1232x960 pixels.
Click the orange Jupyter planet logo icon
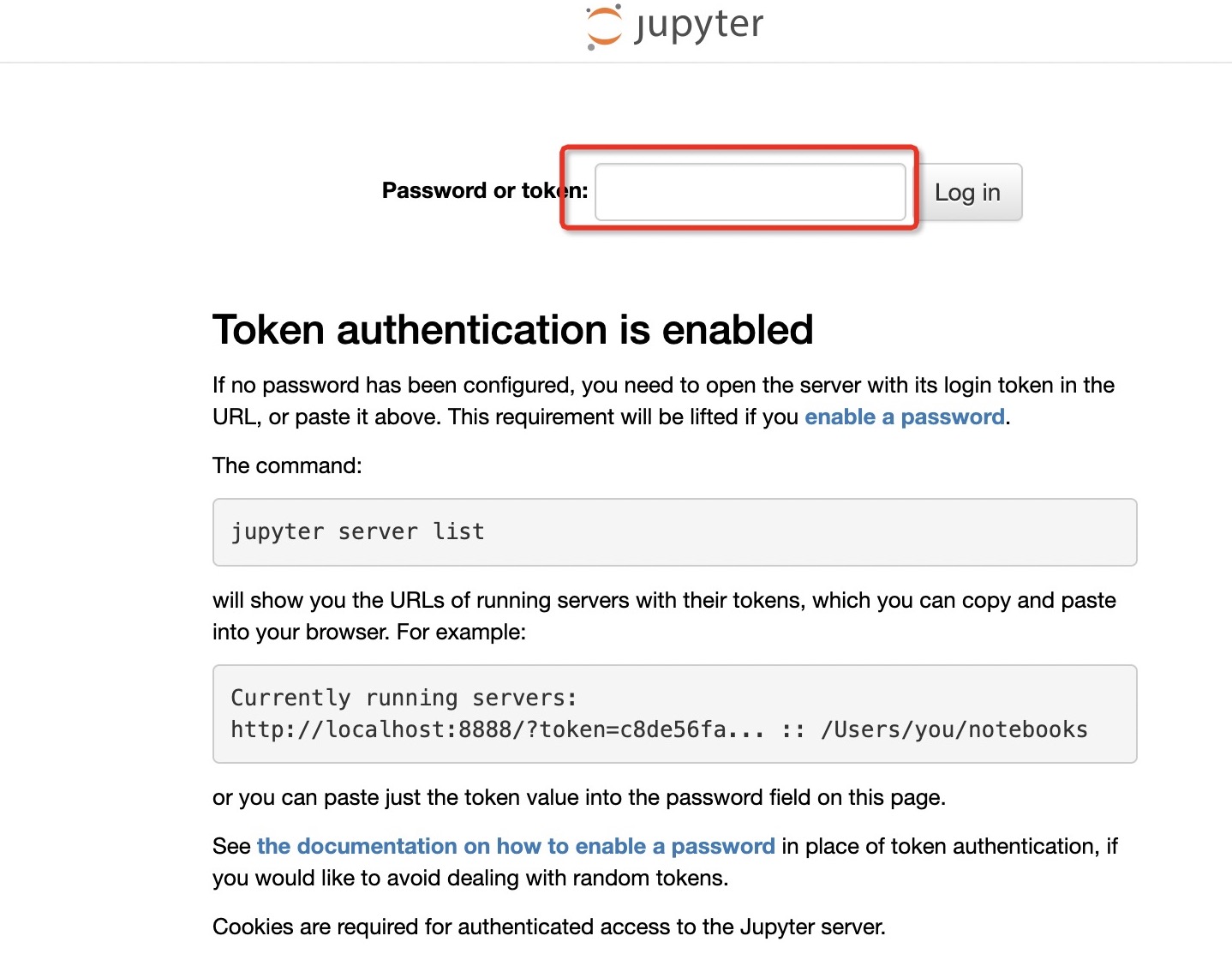click(x=604, y=27)
